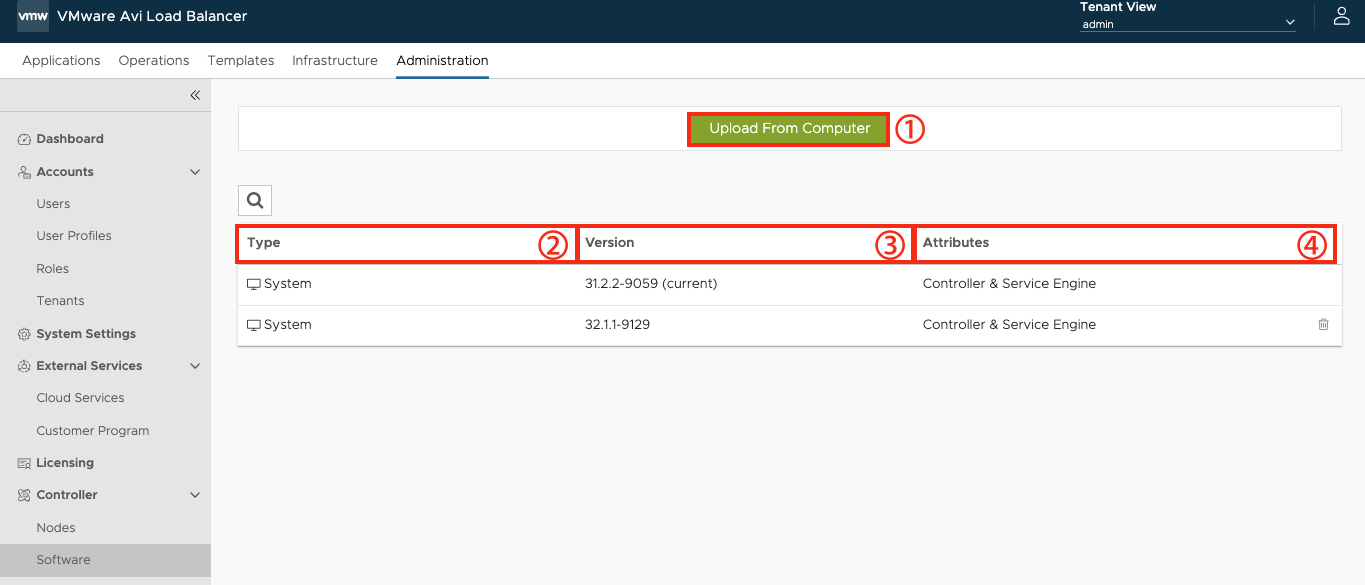Image resolution: width=1365 pixels, height=585 pixels.
Task: Click the Controller icon in sidebar
Action: pos(25,495)
